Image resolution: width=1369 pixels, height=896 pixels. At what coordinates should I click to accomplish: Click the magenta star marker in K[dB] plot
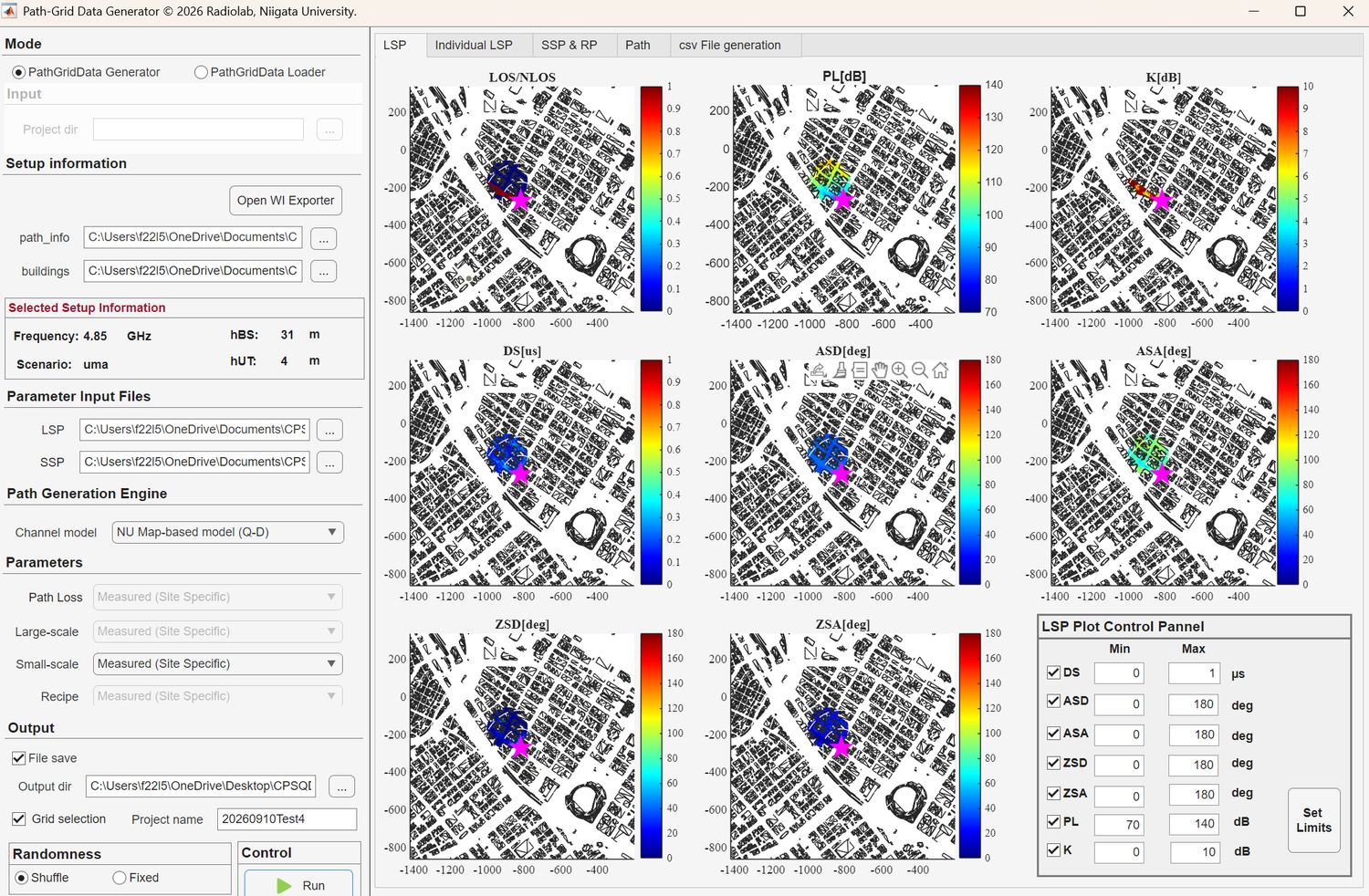pyautogui.click(x=1161, y=200)
